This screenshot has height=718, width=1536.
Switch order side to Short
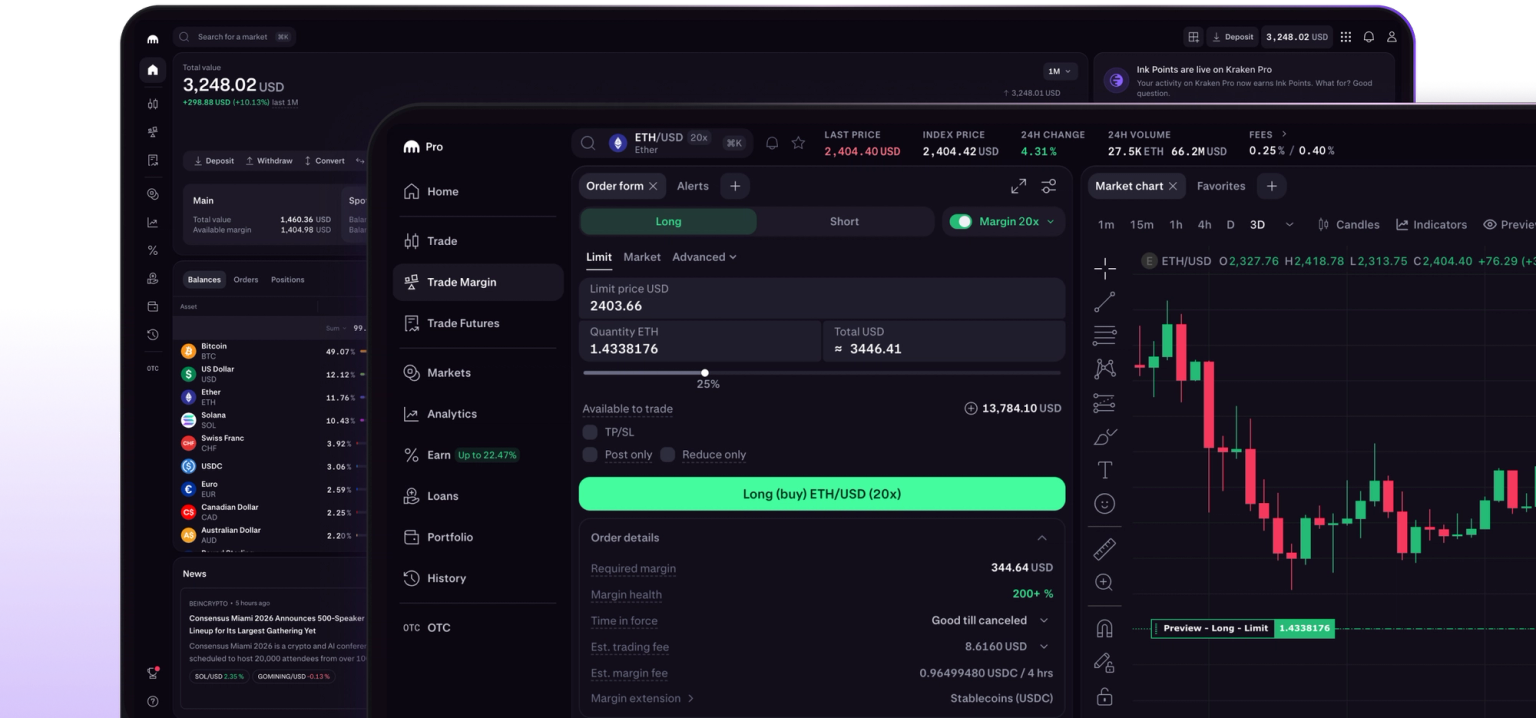[x=844, y=221]
